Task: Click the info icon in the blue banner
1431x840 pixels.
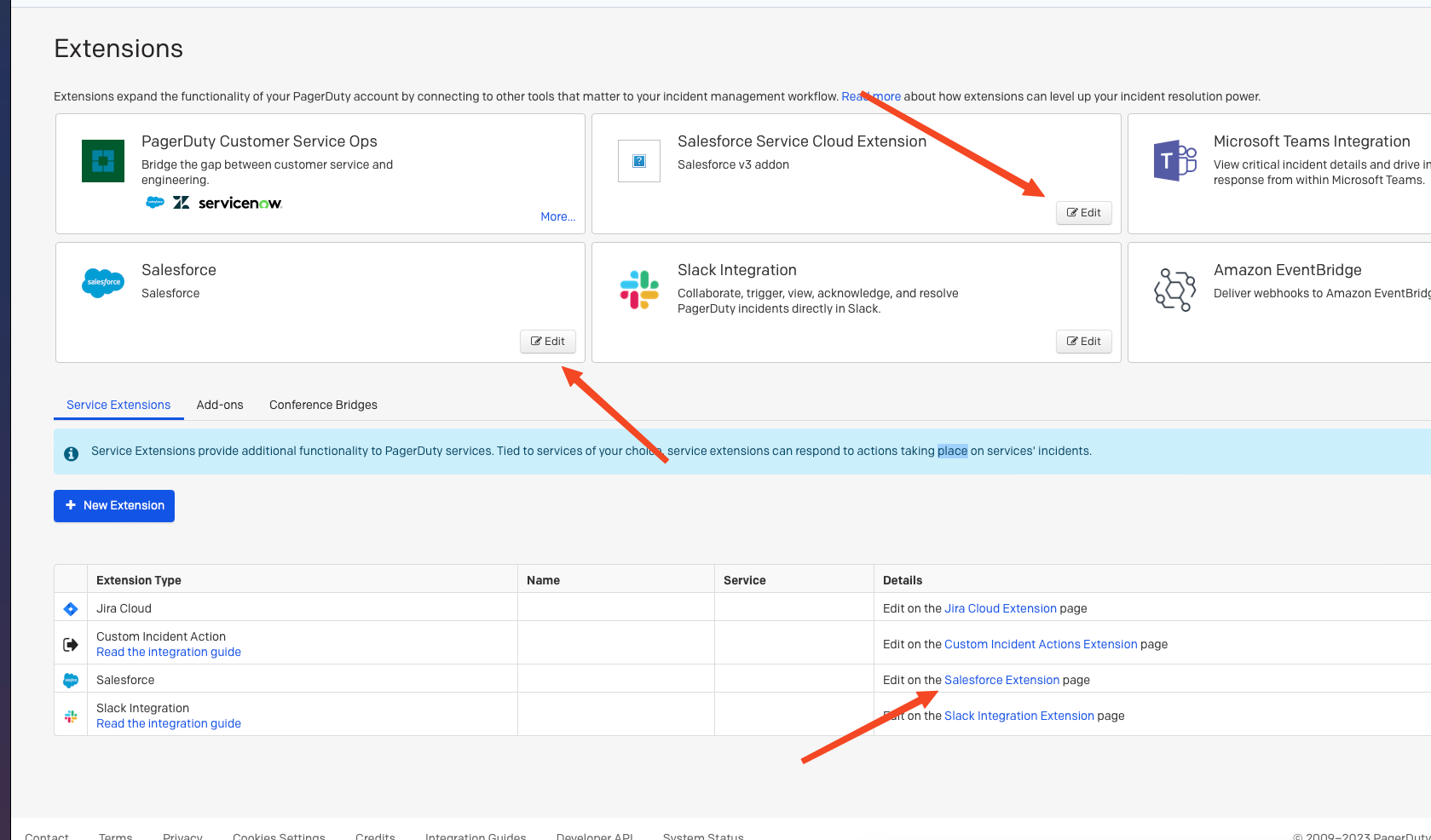Action: click(72, 454)
